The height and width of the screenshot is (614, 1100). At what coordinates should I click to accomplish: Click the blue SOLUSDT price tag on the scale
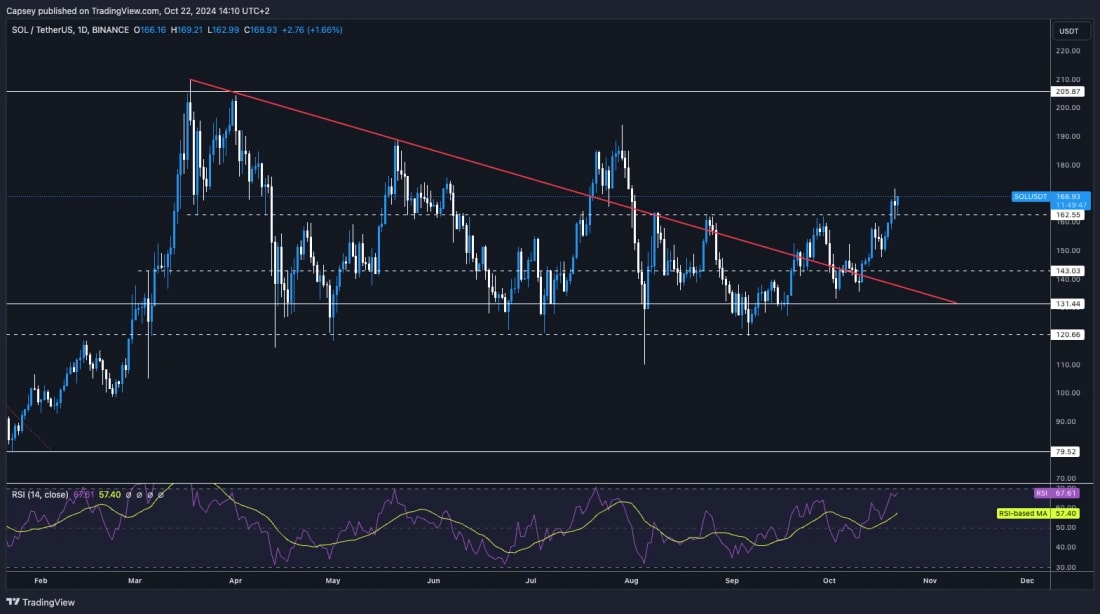click(x=1031, y=197)
